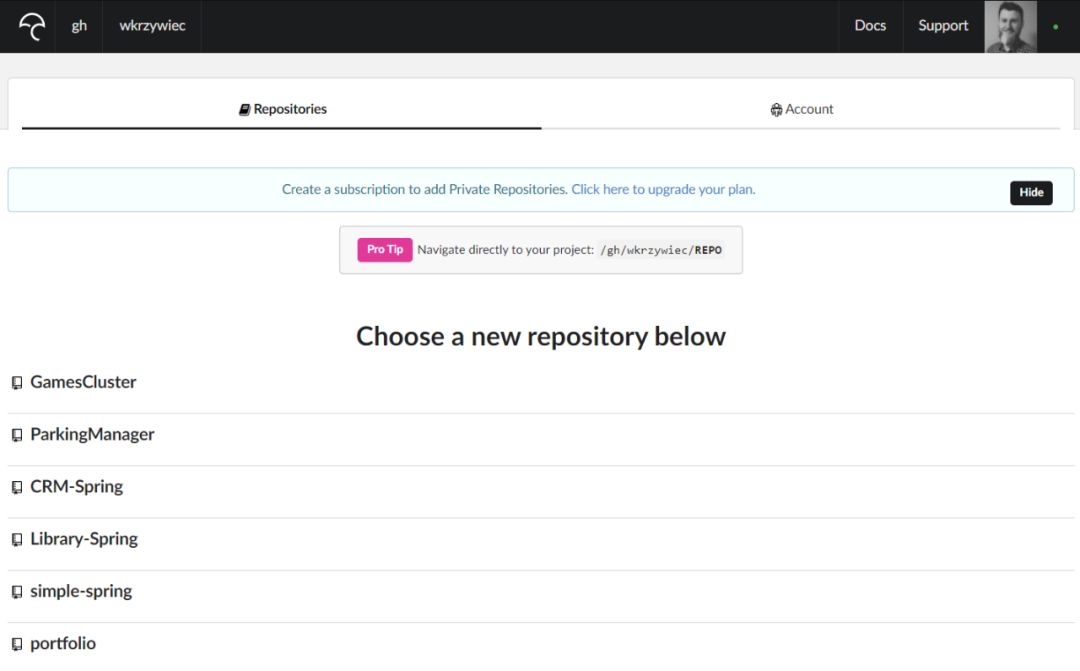Screen dimensions: 1080x671
Task: Click the repo icon beside simple-spring
Action: click(x=17, y=592)
